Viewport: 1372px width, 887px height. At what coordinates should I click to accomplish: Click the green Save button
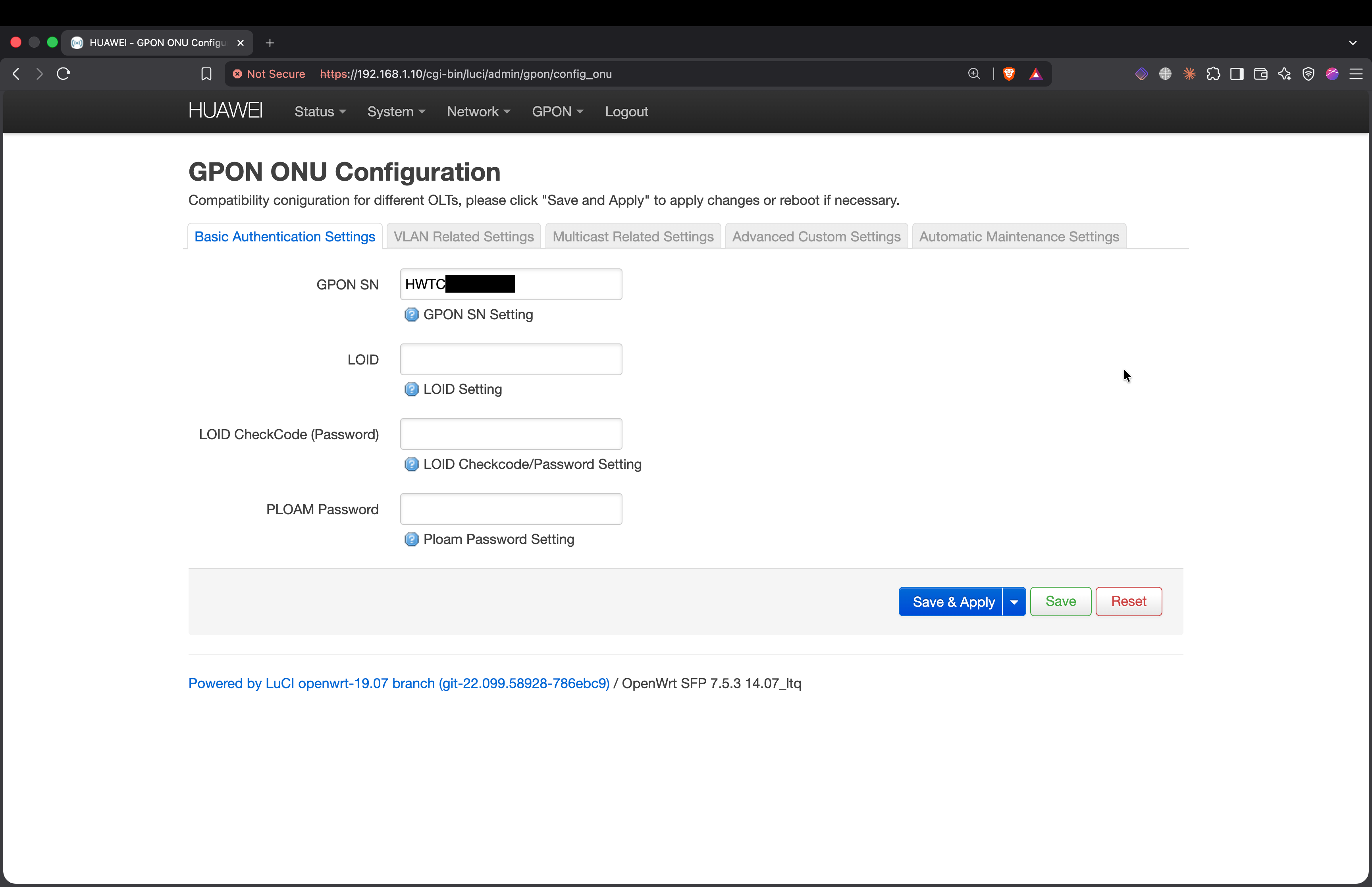tap(1060, 602)
